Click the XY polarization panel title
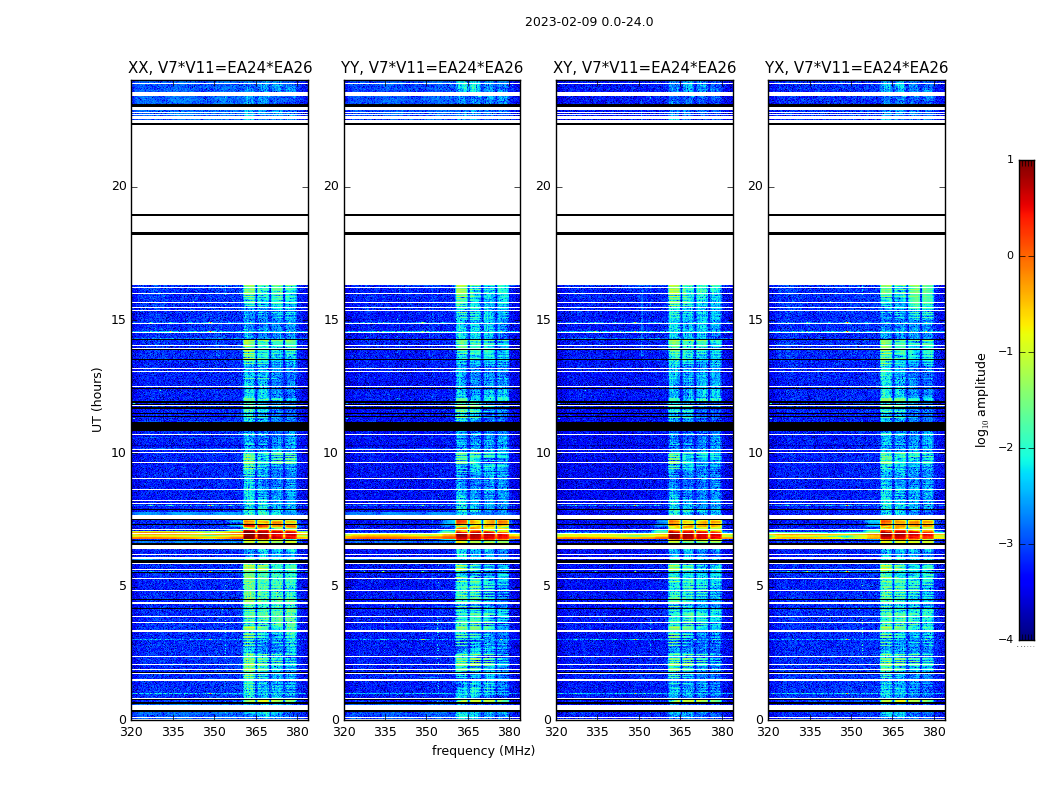 645,68
